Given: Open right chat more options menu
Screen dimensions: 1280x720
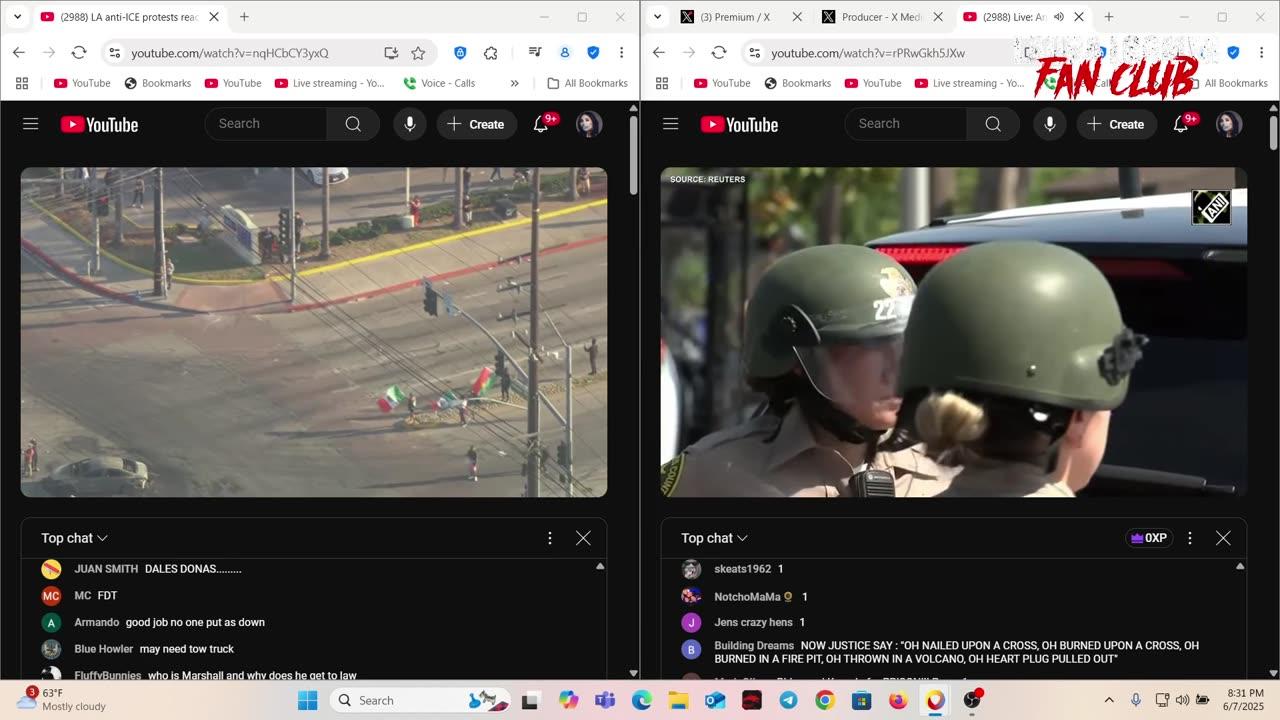Looking at the screenshot, I should [x=1189, y=538].
